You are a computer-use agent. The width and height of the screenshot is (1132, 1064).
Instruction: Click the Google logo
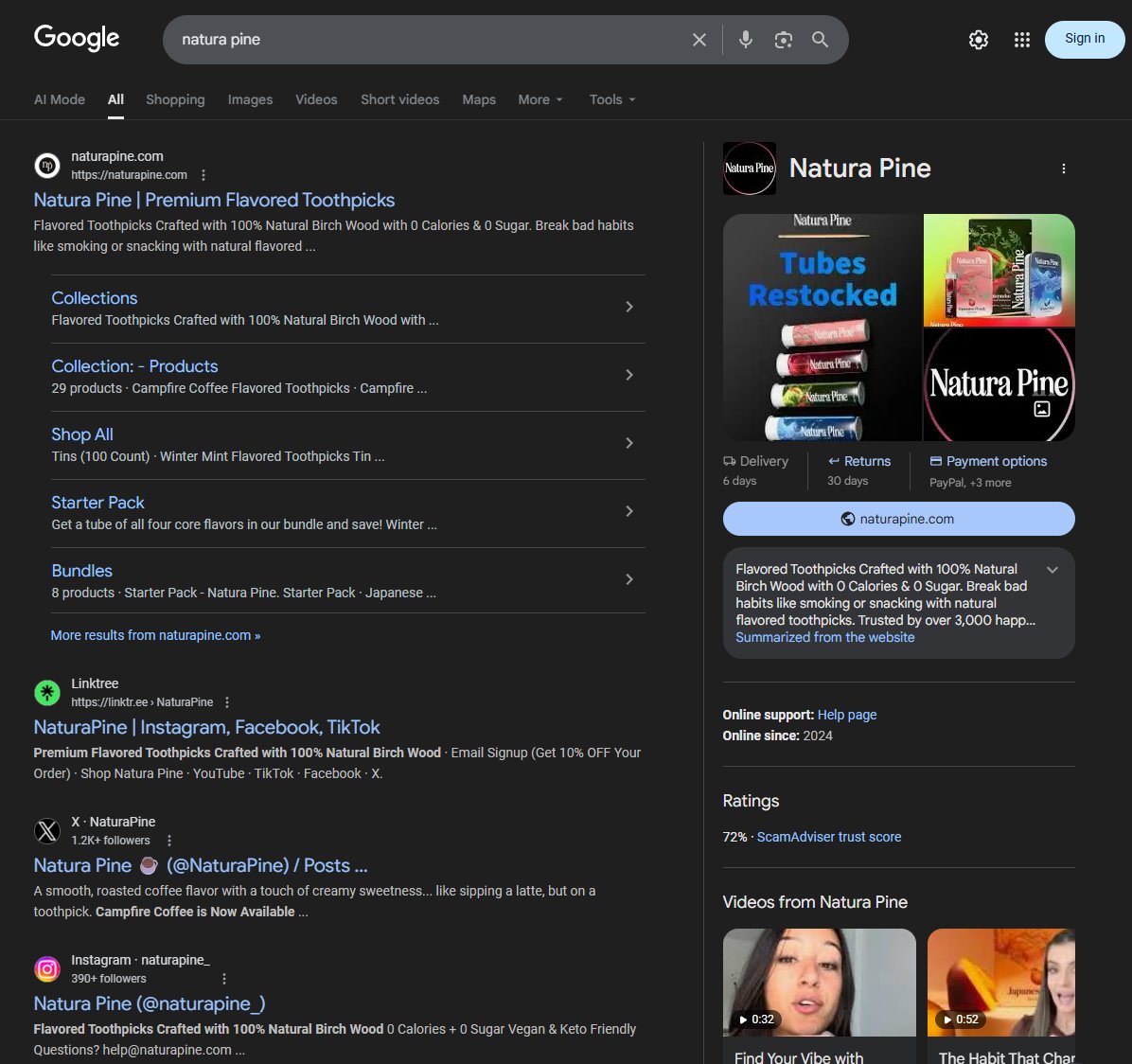[77, 38]
